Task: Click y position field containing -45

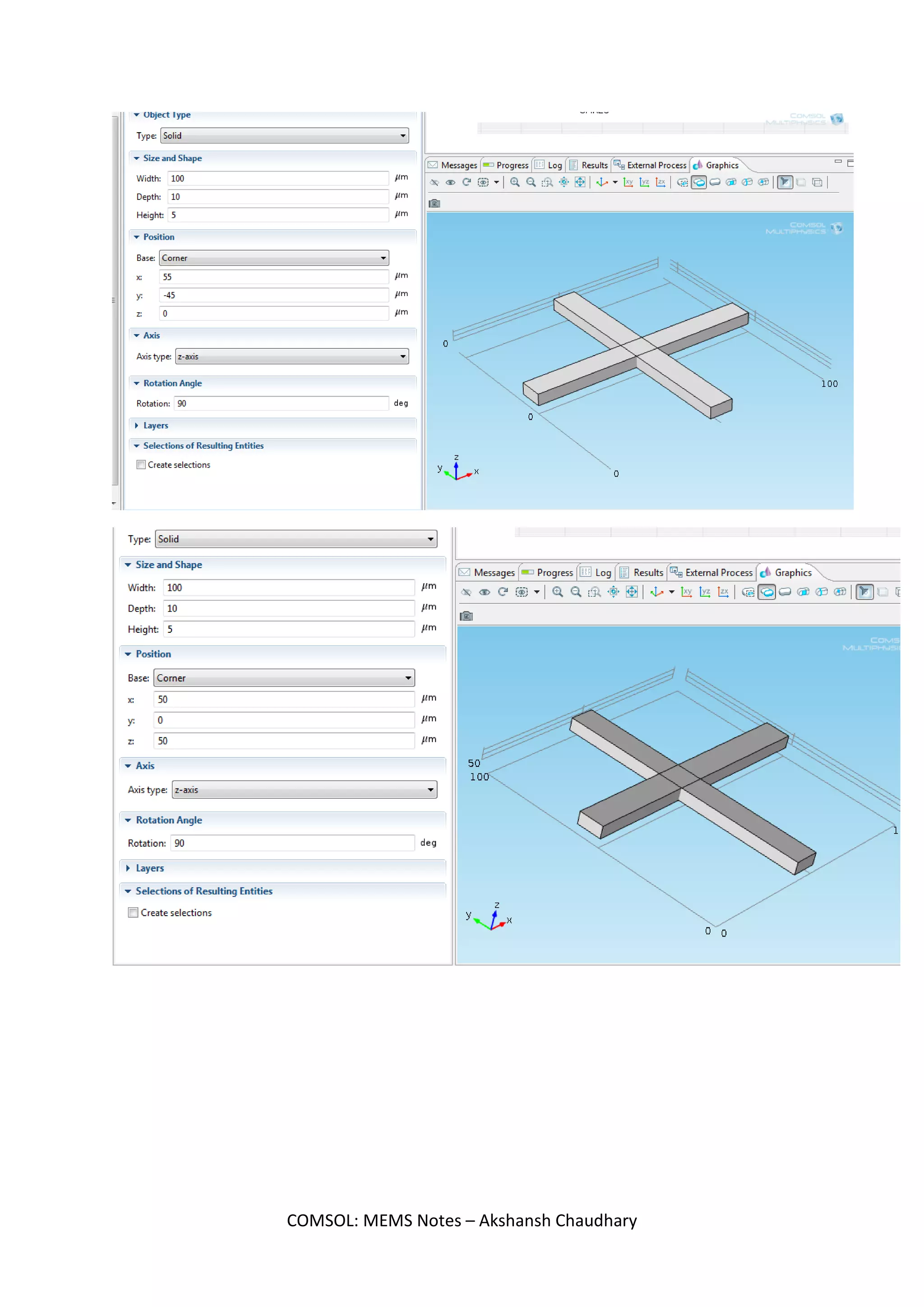Action: [x=274, y=296]
